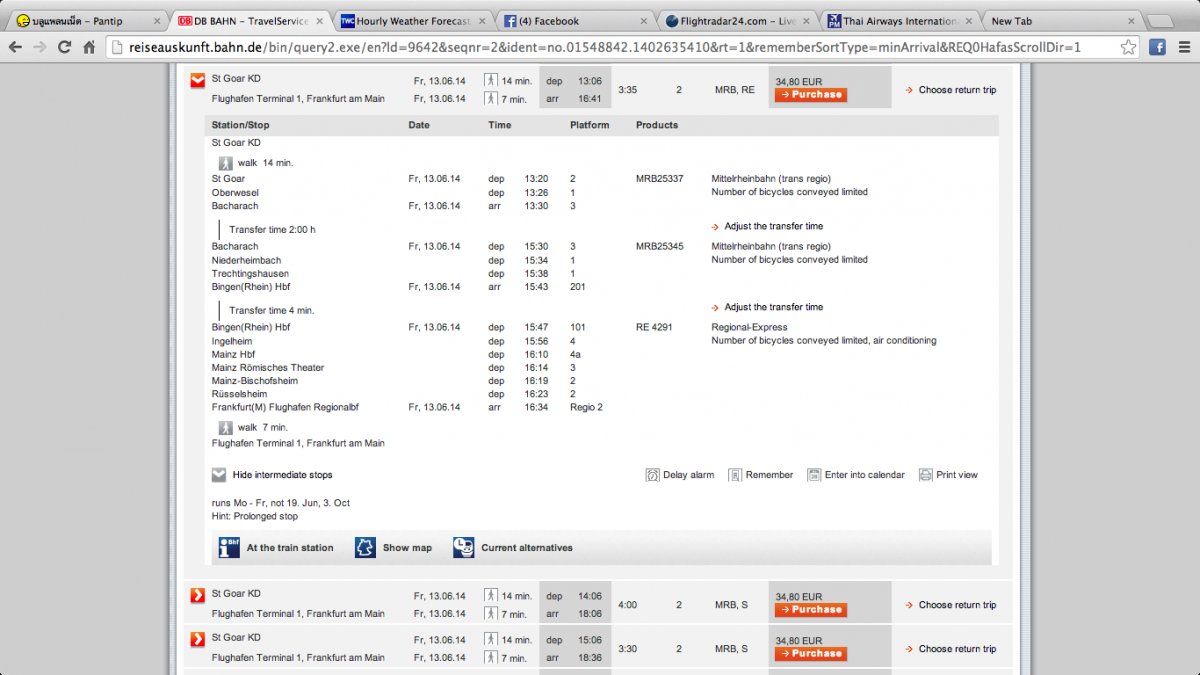
Task: Click the Trechtingshausen stop name
Action: point(250,274)
